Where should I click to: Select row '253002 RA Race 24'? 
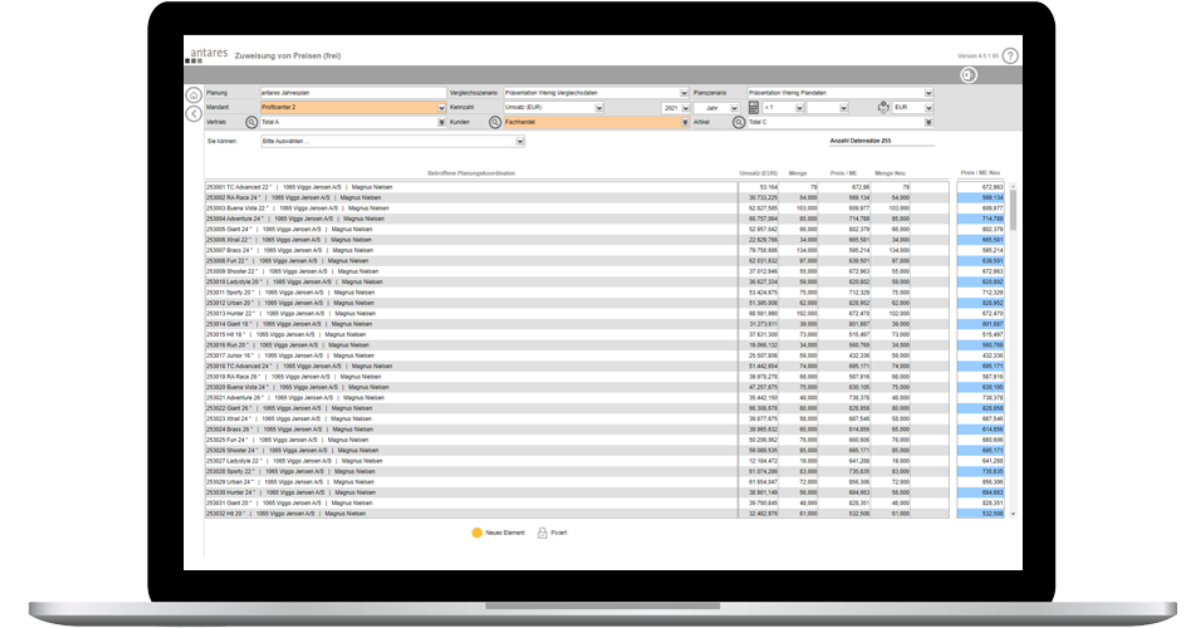coord(471,198)
